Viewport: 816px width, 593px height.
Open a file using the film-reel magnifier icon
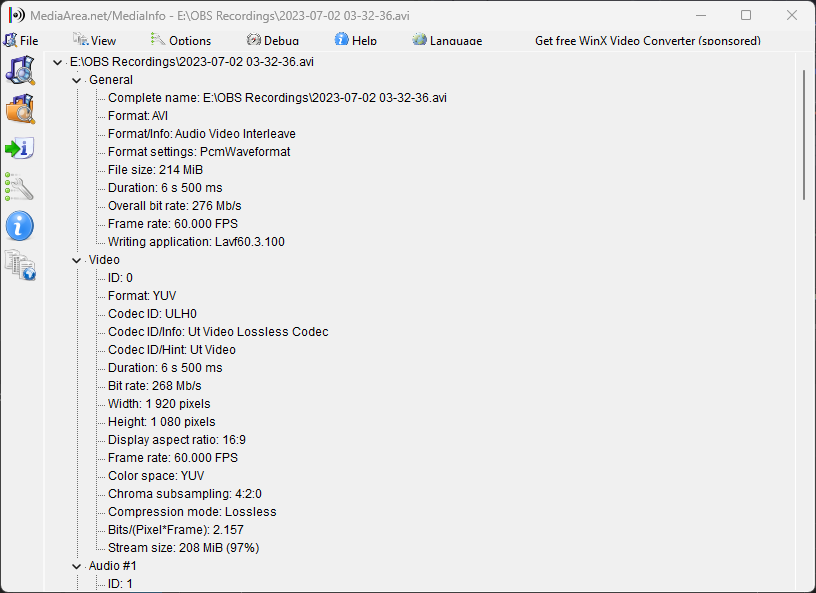(19, 70)
